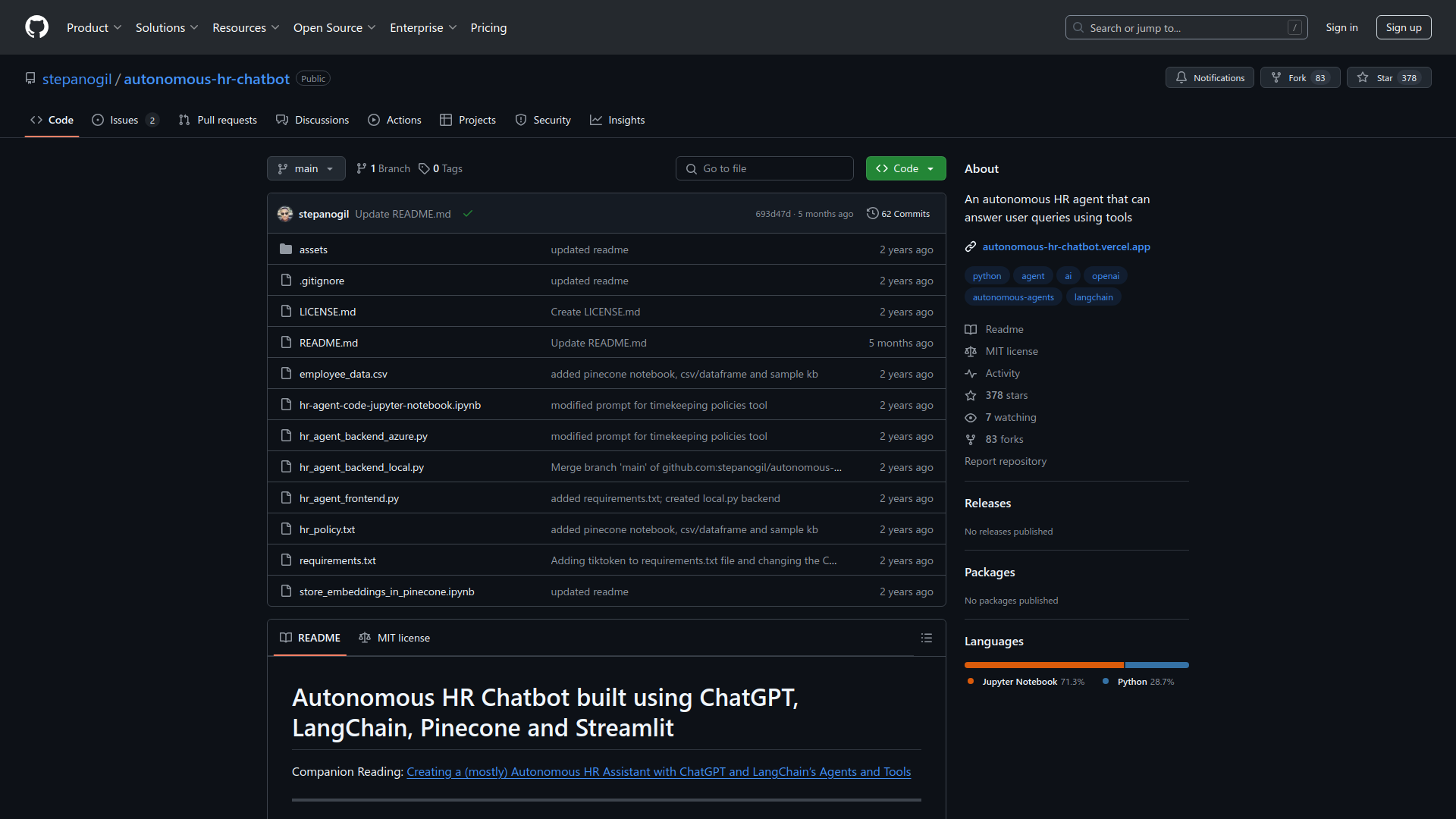Viewport: 1456px width, 819px height.
Task: Open the Pricing link
Action: [488, 27]
